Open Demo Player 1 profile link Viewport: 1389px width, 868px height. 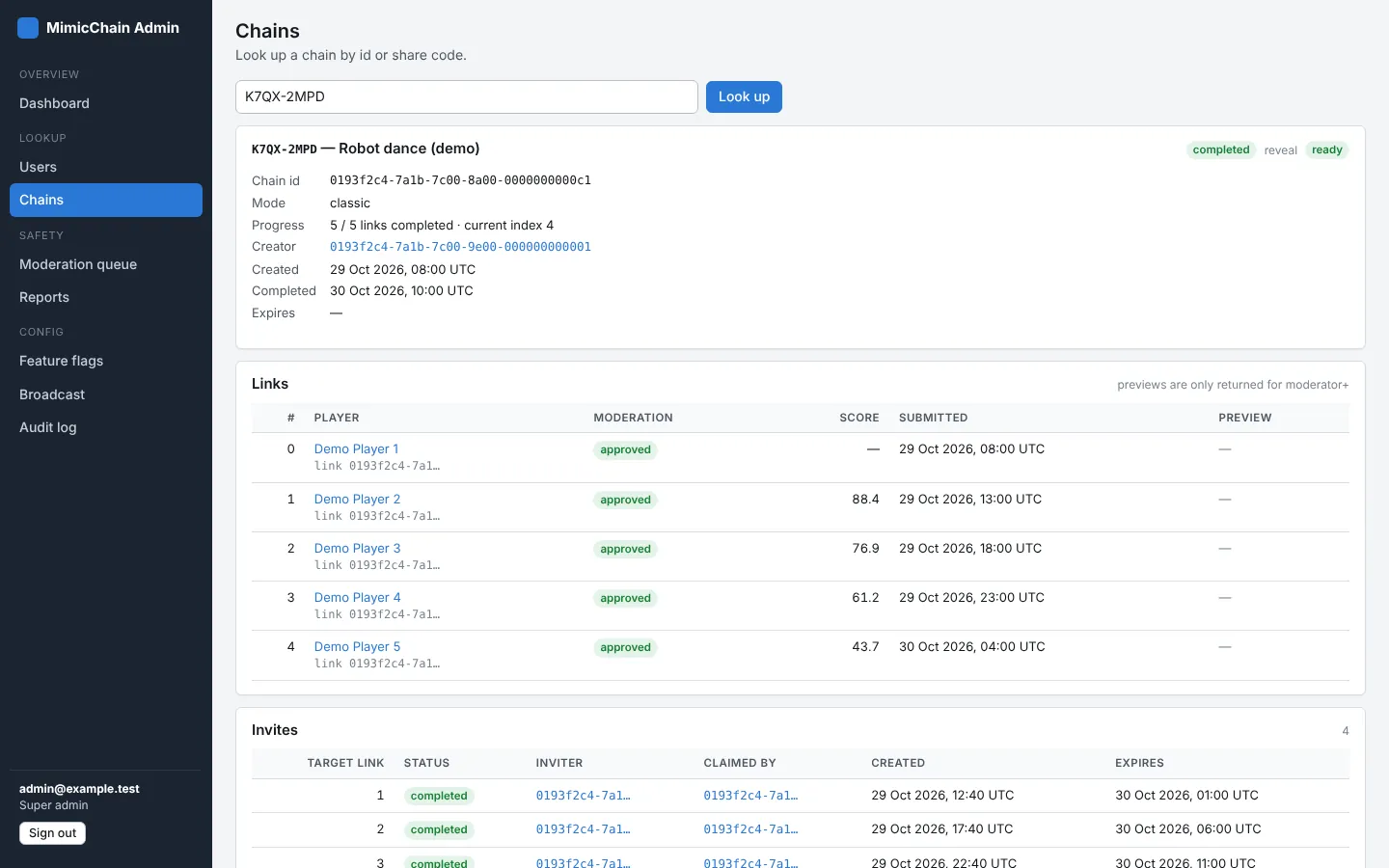coord(356,448)
